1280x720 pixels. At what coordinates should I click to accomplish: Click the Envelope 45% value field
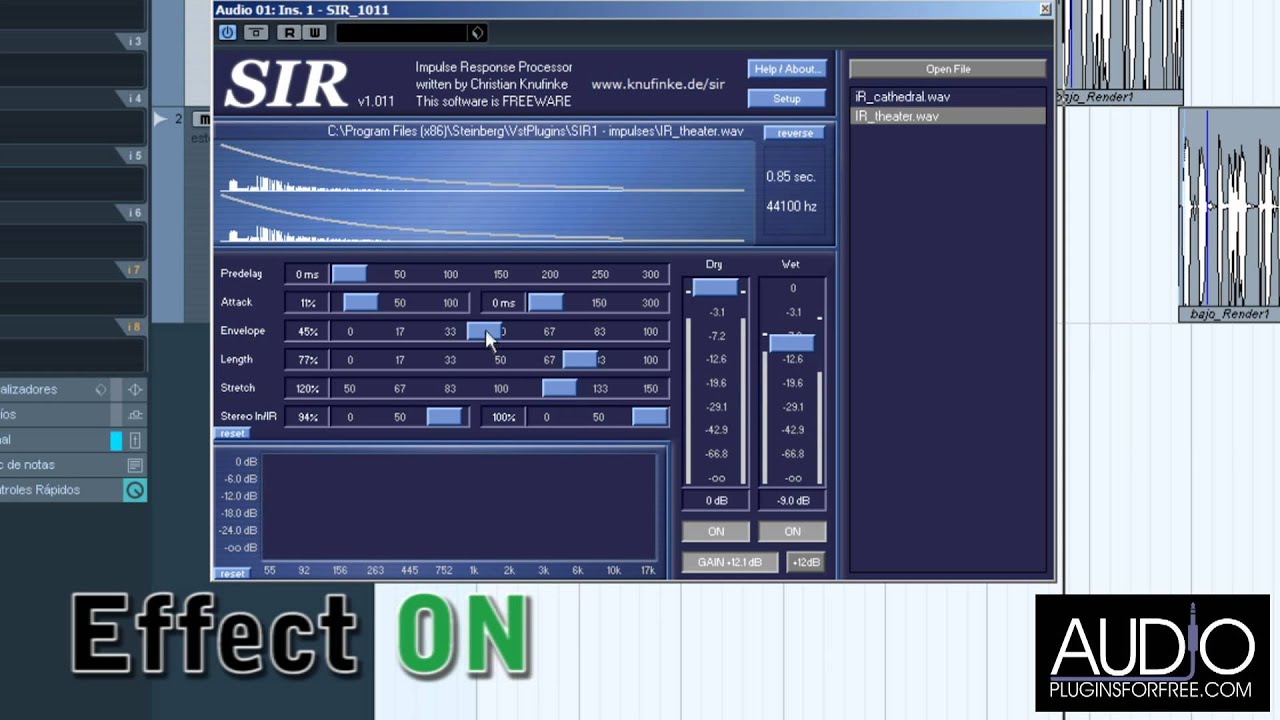coord(307,331)
